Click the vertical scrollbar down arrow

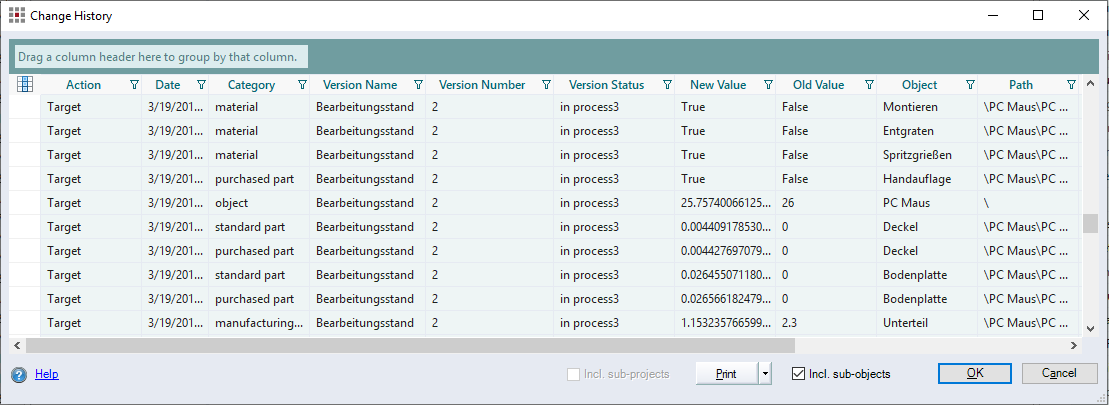click(x=1090, y=327)
